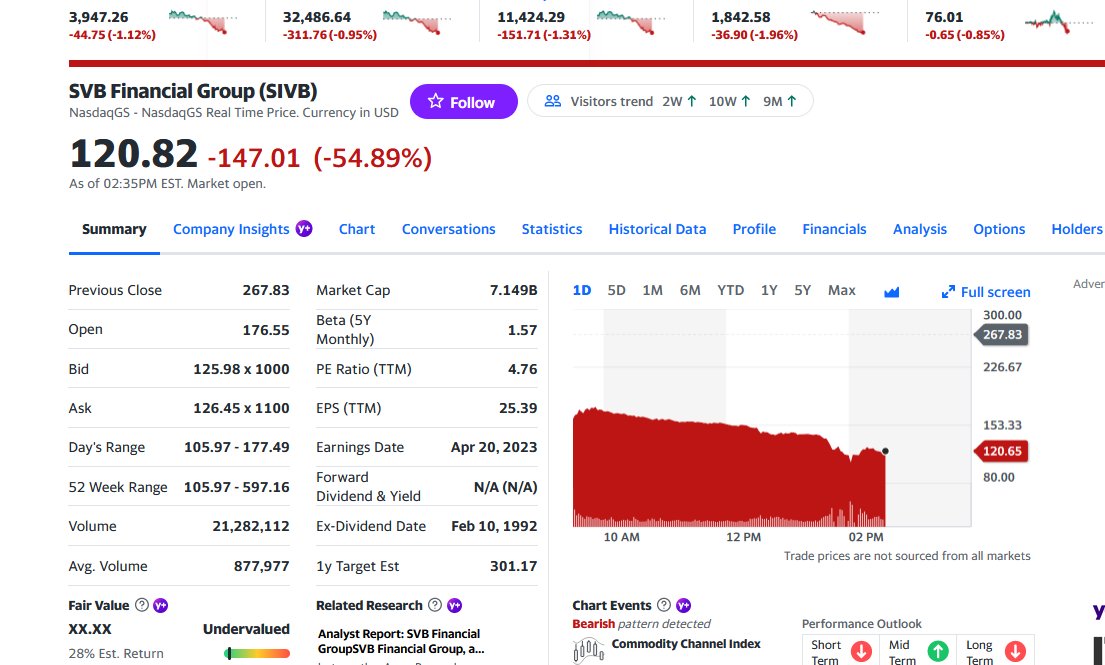
Task: Click the Fair Value help question mark
Action: pyautogui.click(x=142, y=605)
